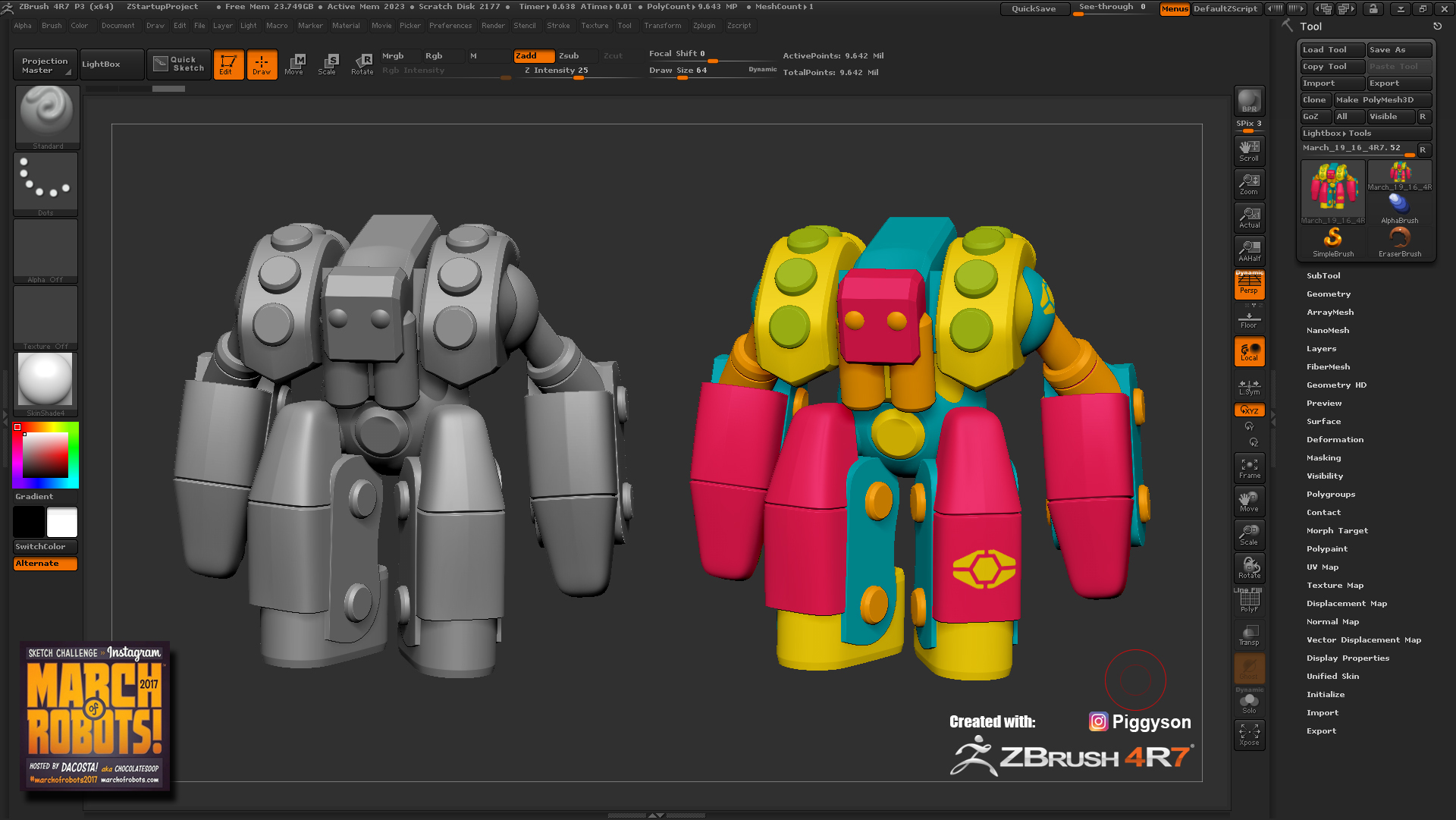Viewport: 1456px width, 820px height.
Task: Toggle the Transp transparency button
Action: click(1249, 635)
